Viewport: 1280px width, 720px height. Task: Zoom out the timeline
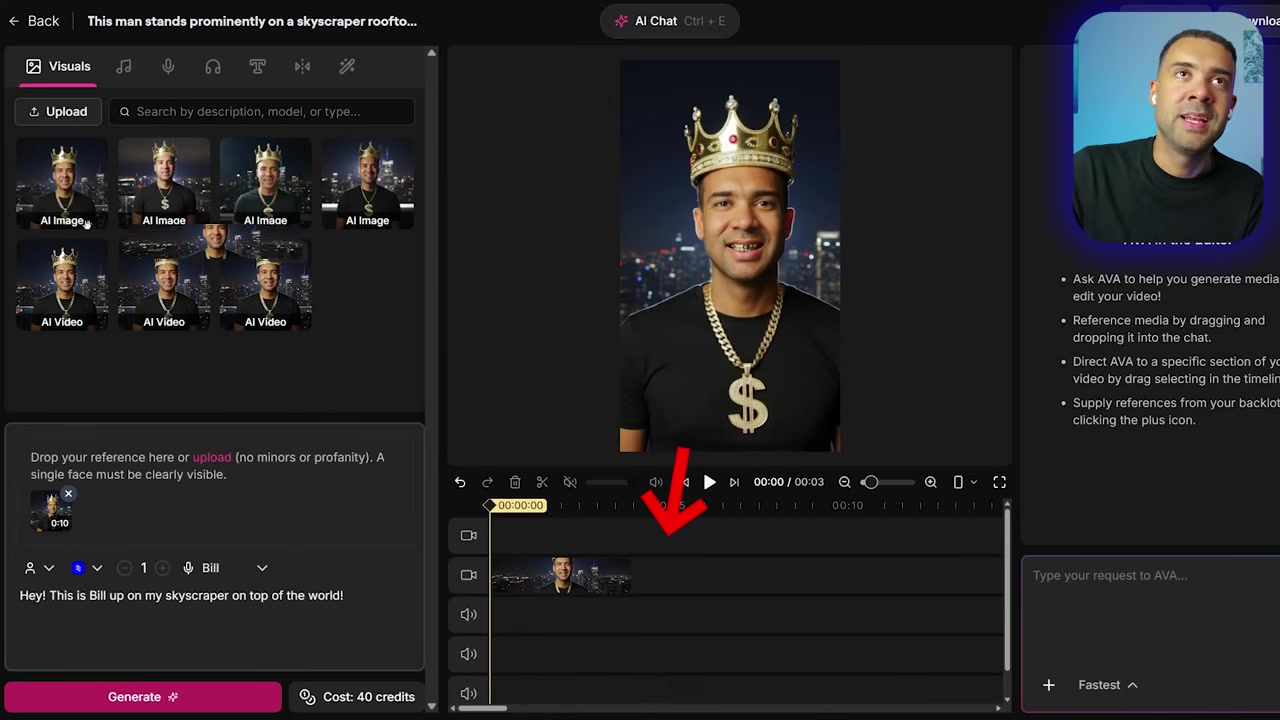844,482
